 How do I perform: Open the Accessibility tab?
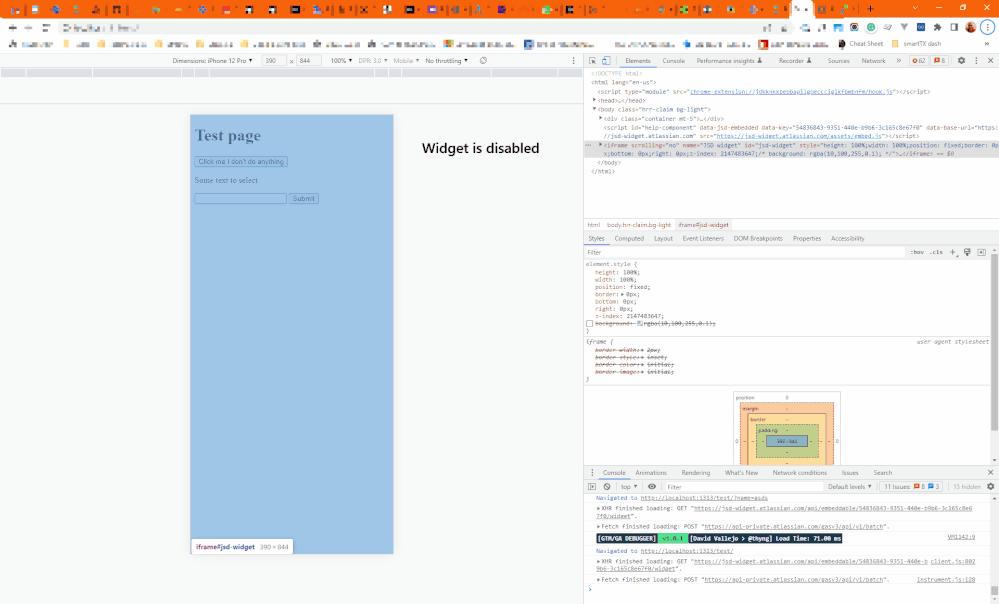coord(847,238)
